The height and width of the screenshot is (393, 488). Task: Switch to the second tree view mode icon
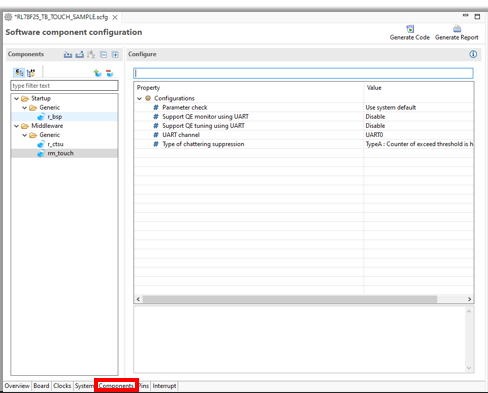[x=31, y=72]
